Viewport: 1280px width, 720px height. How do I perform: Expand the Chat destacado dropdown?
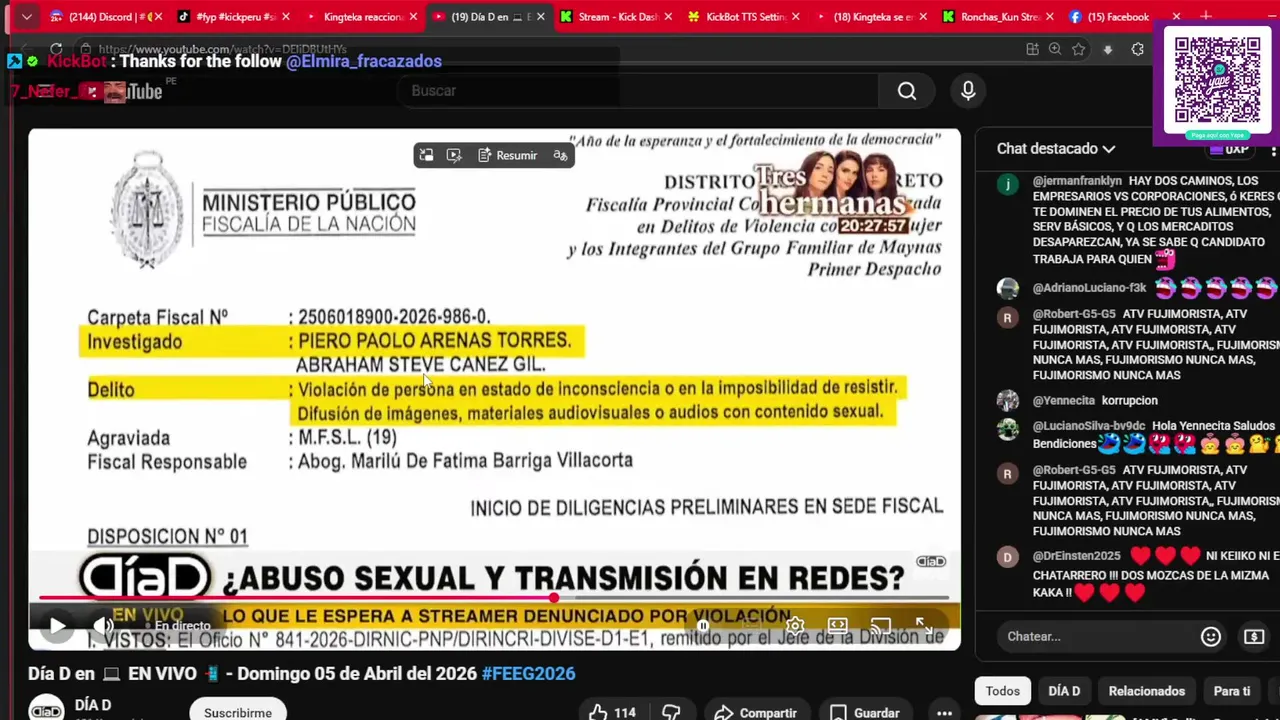1056,148
